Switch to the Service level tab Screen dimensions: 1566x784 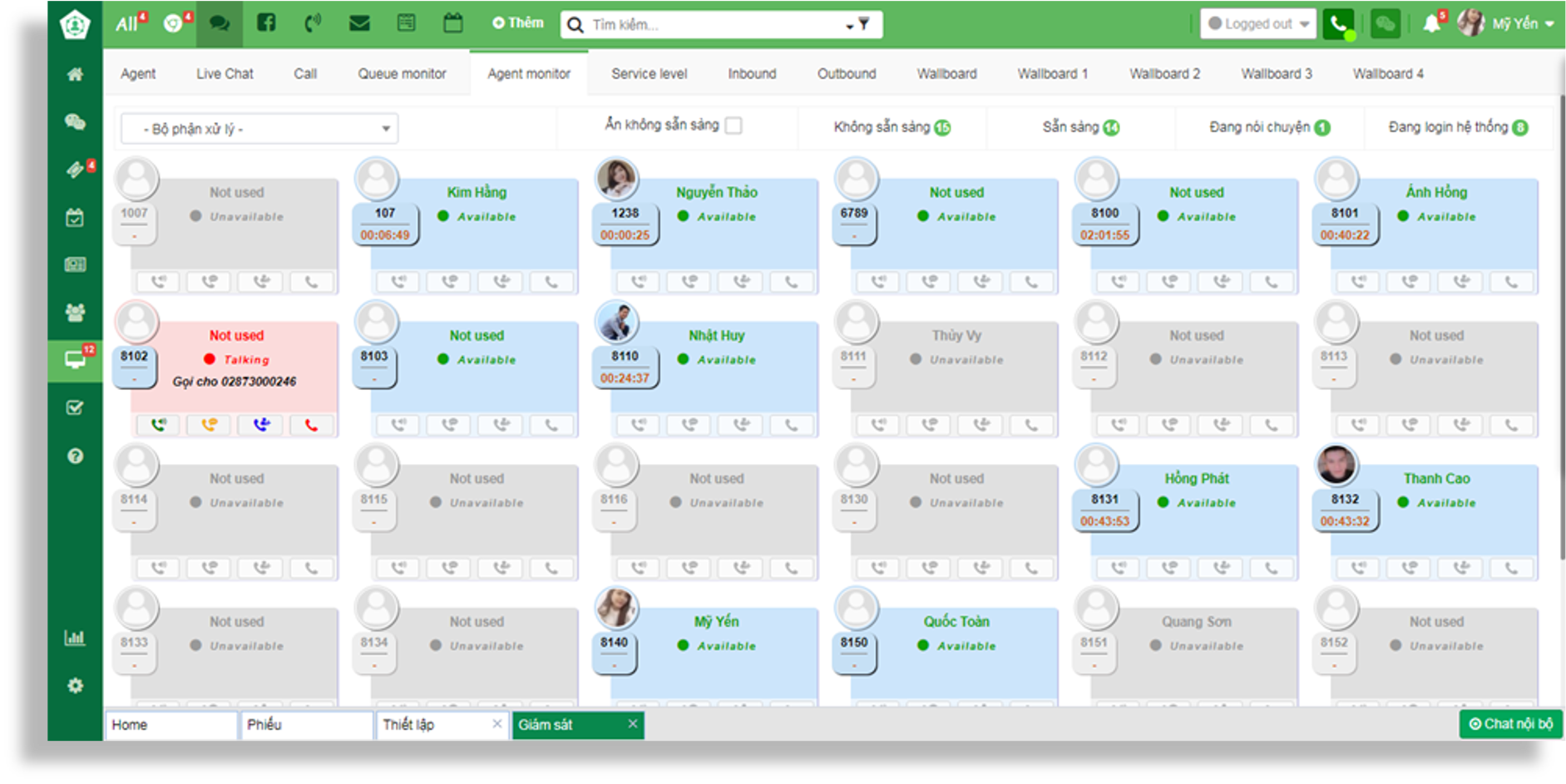click(x=649, y=74)
